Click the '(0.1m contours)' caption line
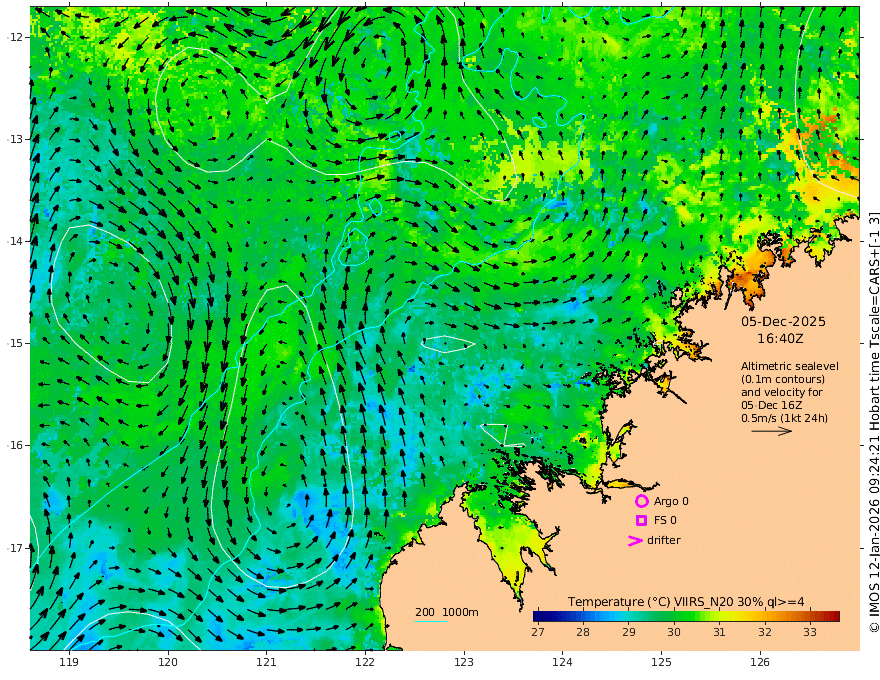 [783, 379]
